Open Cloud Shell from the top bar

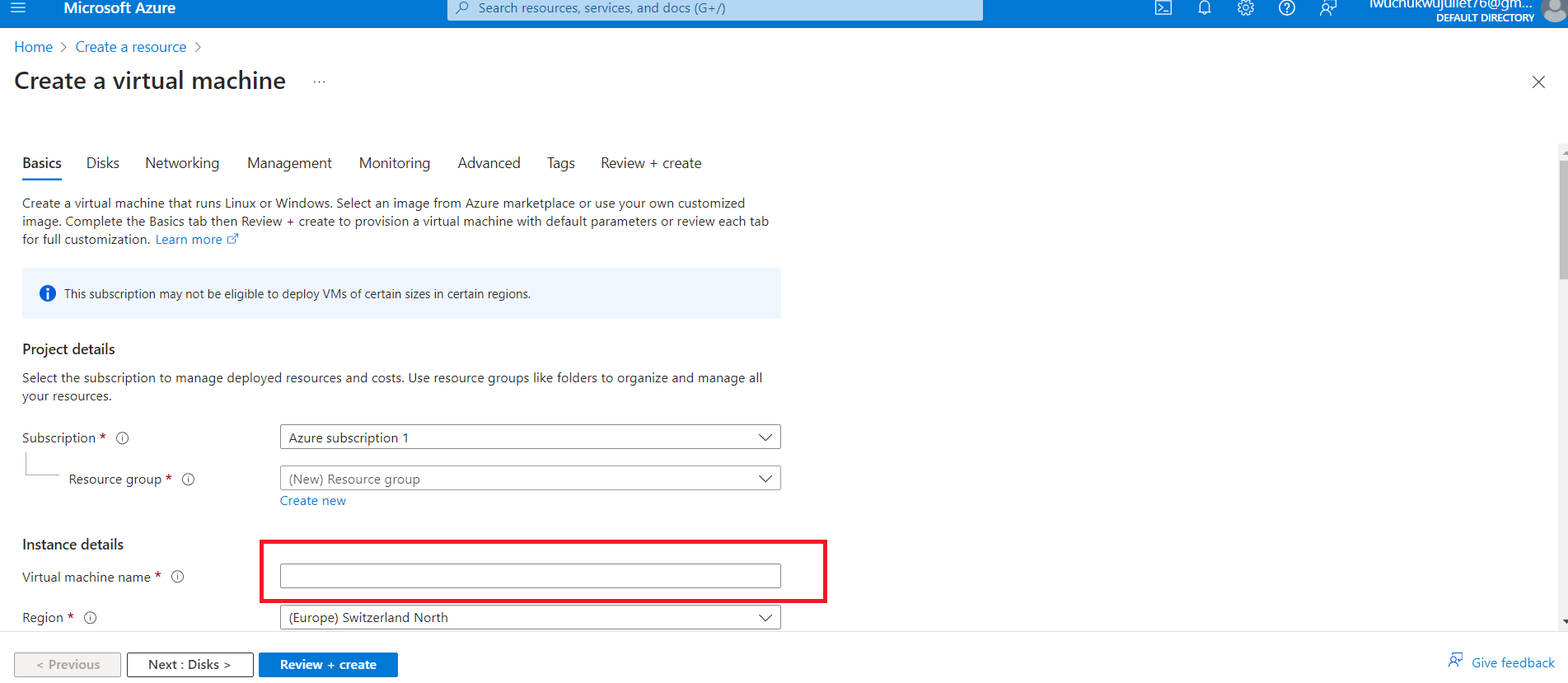pos(1163,8)
